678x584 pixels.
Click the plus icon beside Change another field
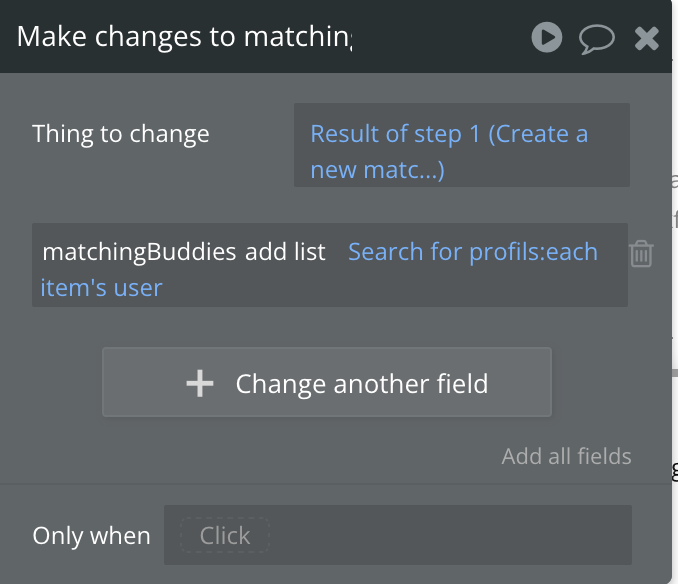(x=200, y=383)
